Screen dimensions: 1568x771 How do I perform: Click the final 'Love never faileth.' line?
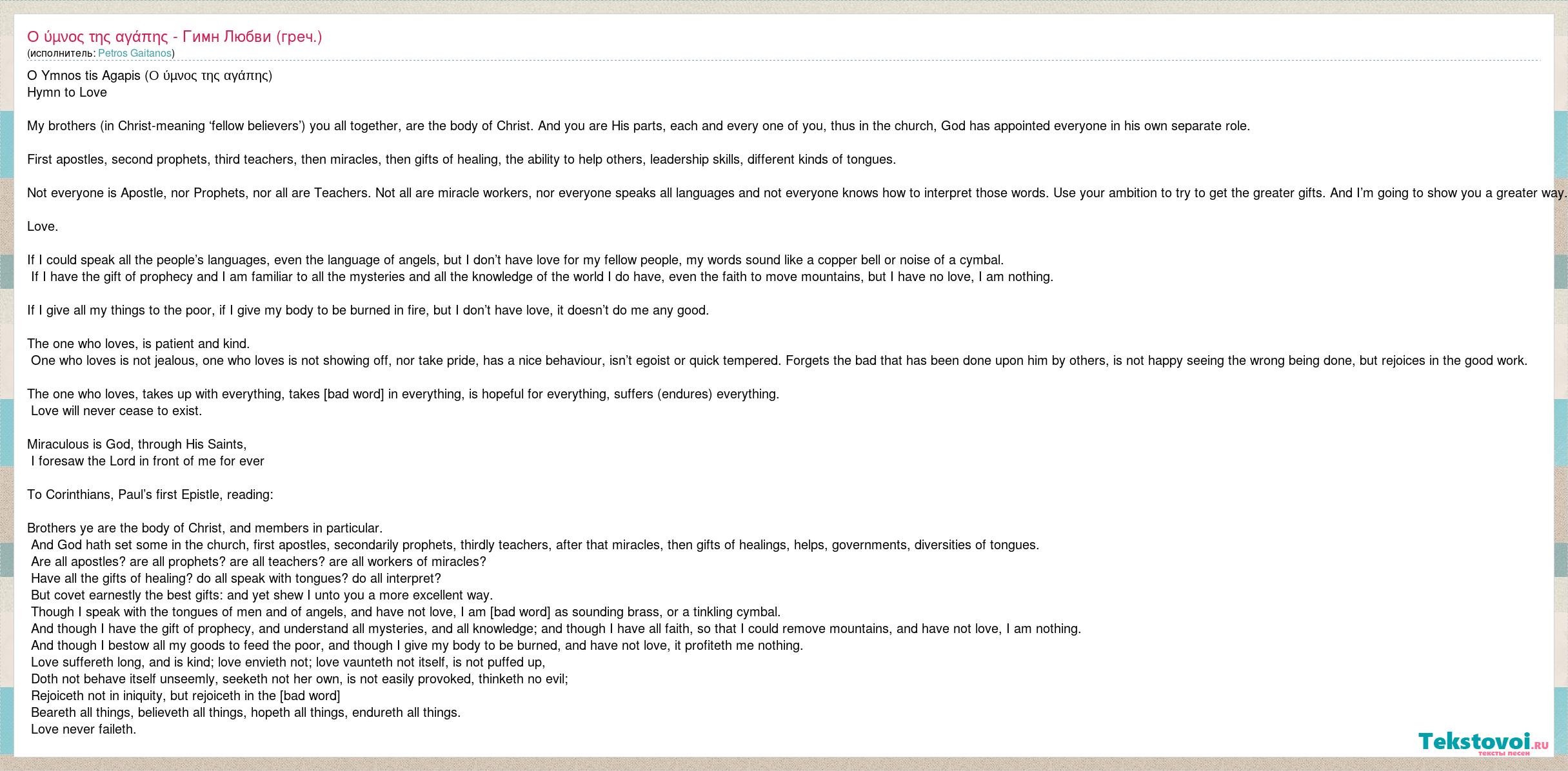[83, 729]
